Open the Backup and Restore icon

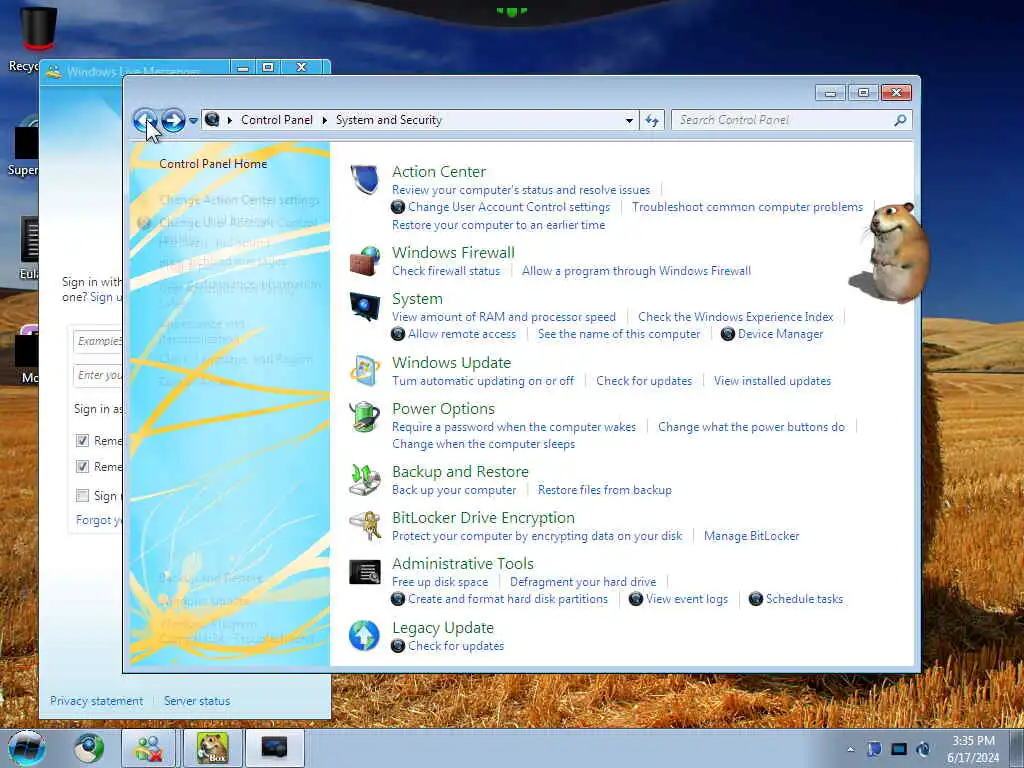(x=364, y=480)
